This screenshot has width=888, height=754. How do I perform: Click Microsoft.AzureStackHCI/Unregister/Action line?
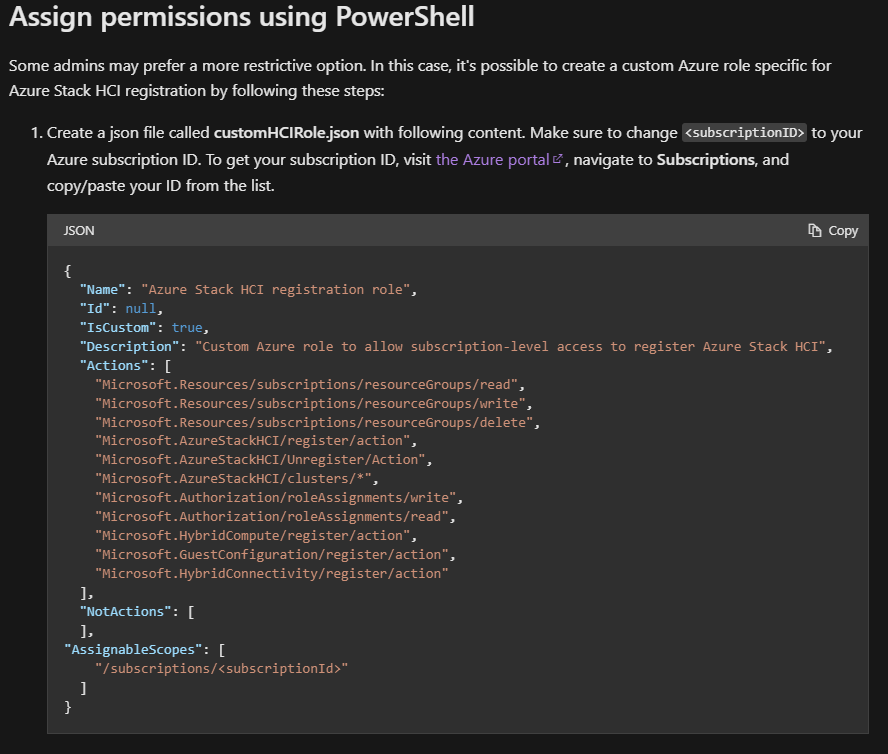pos(261,459)
